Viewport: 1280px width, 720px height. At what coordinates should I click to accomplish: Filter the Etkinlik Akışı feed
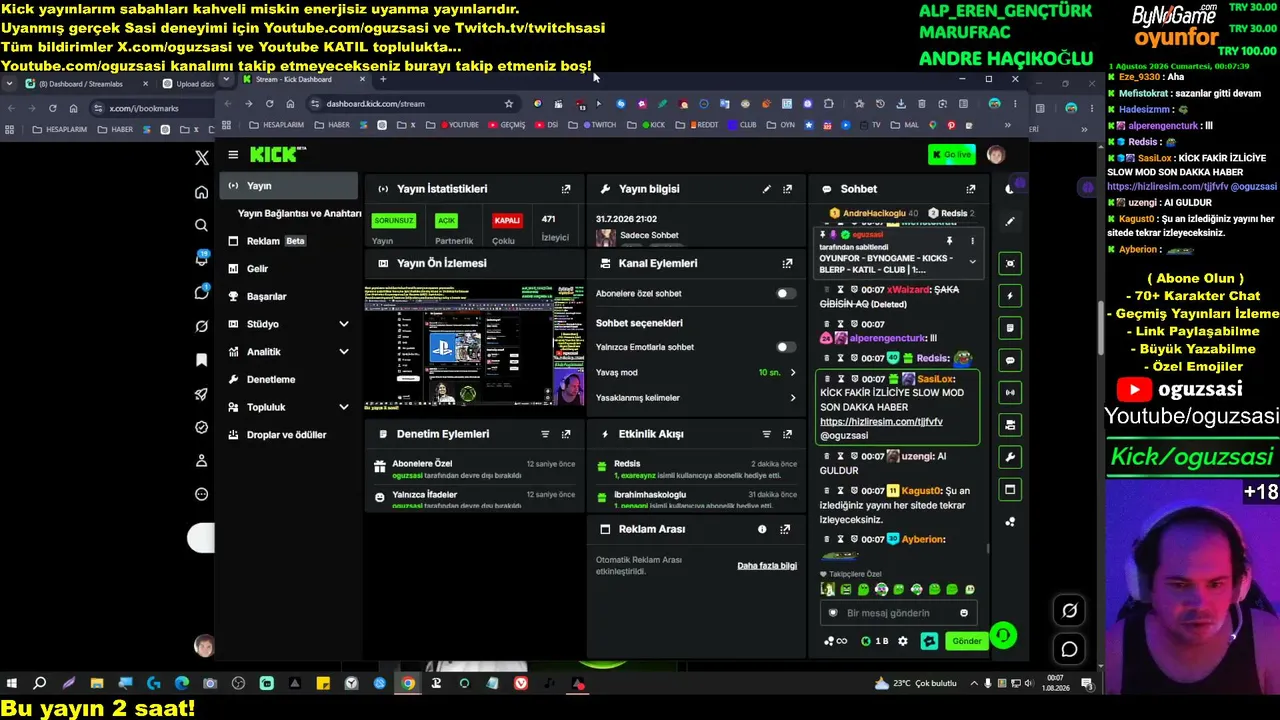pyautogui.click(x=766, y=434)
